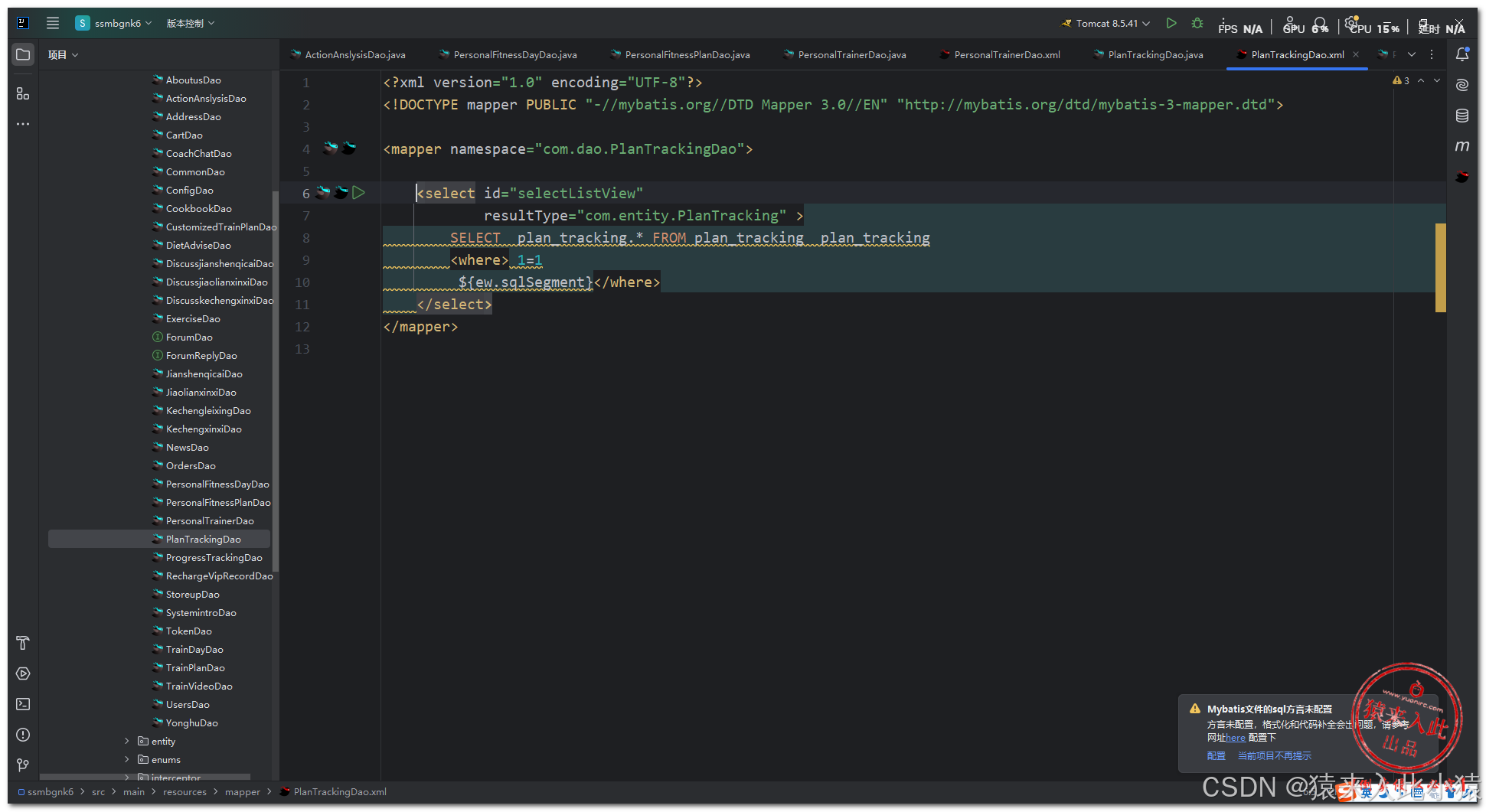Open the Structure tool window icon
This screenshot has height=812, width=1486.
(x=23, y=93)
